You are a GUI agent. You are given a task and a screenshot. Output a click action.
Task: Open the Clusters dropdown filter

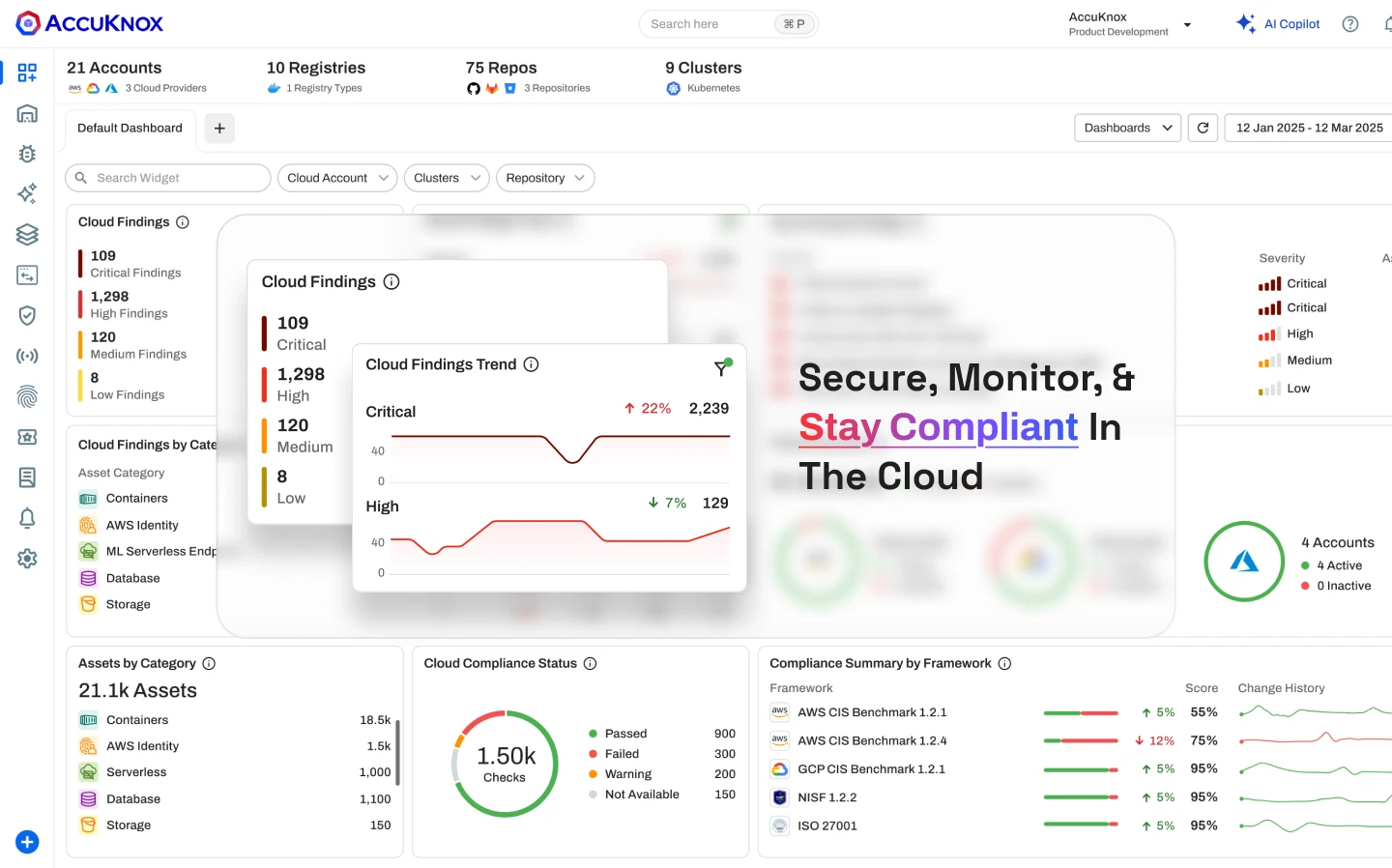[x=447, y=178]
